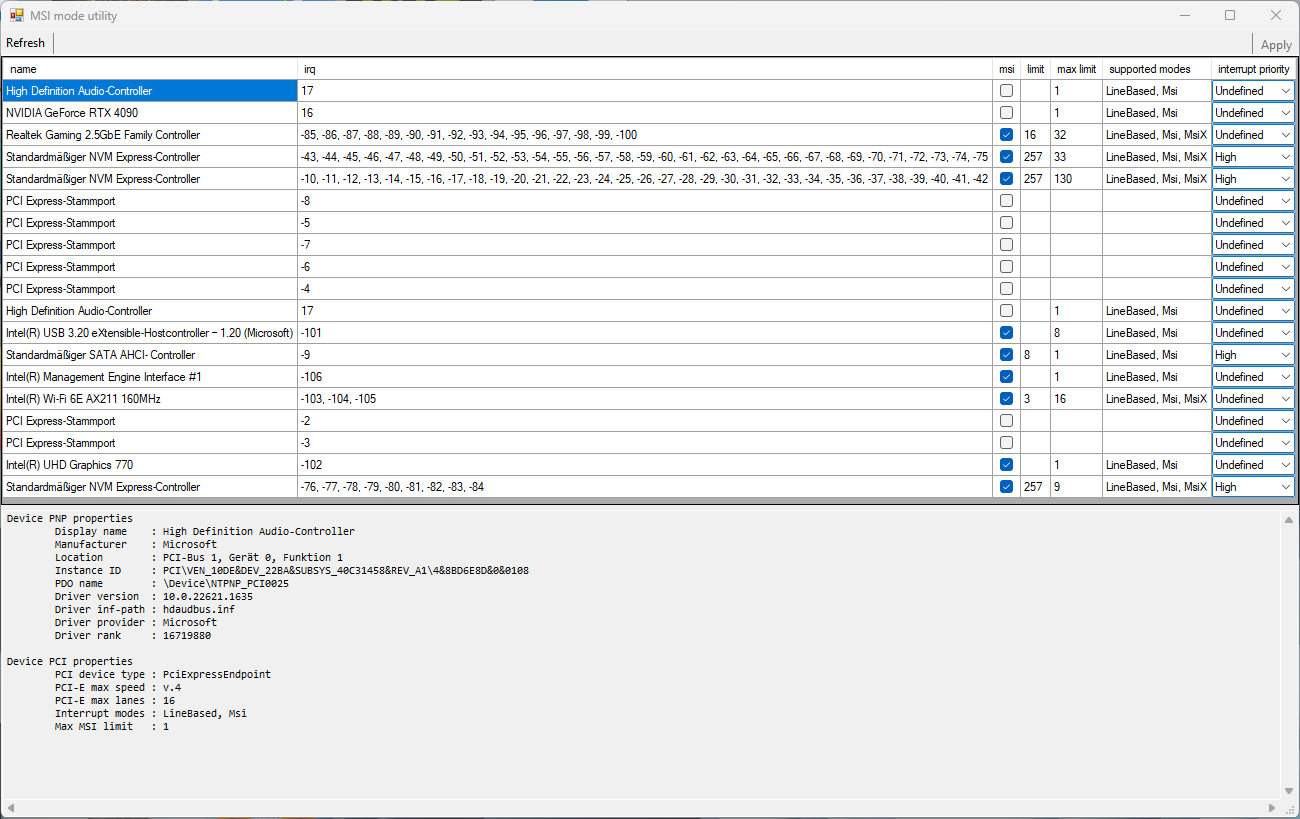1300x819 pixels.
Task: Click "LineBased, Msi, MsiX" cell in Wi-Fi row
Action: 1157,399
